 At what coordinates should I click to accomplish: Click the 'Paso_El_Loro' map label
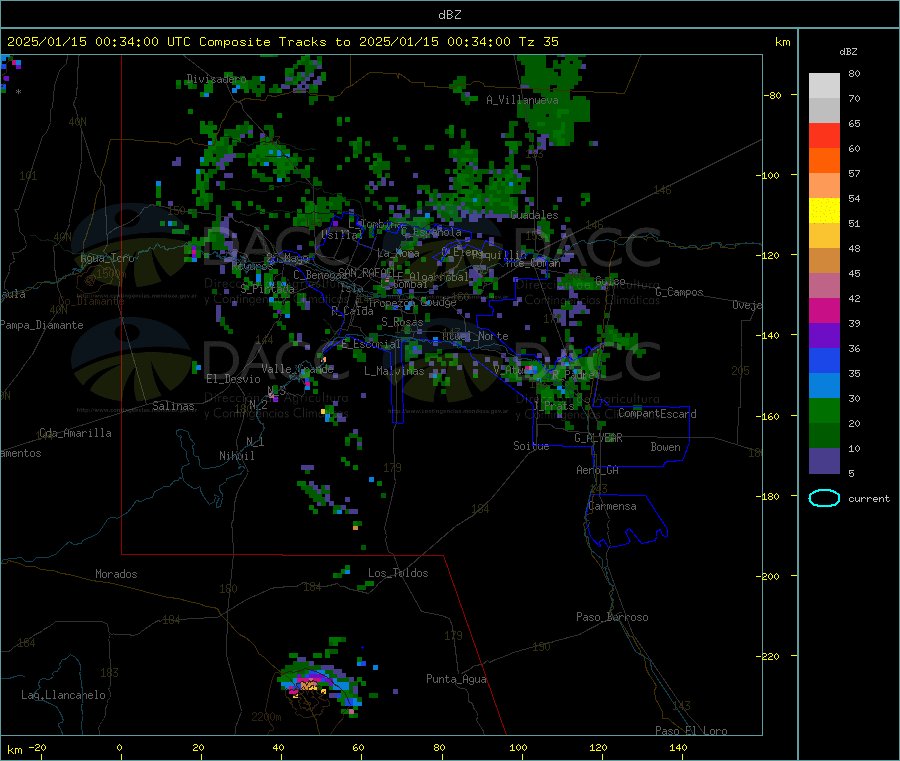(692, 731)
